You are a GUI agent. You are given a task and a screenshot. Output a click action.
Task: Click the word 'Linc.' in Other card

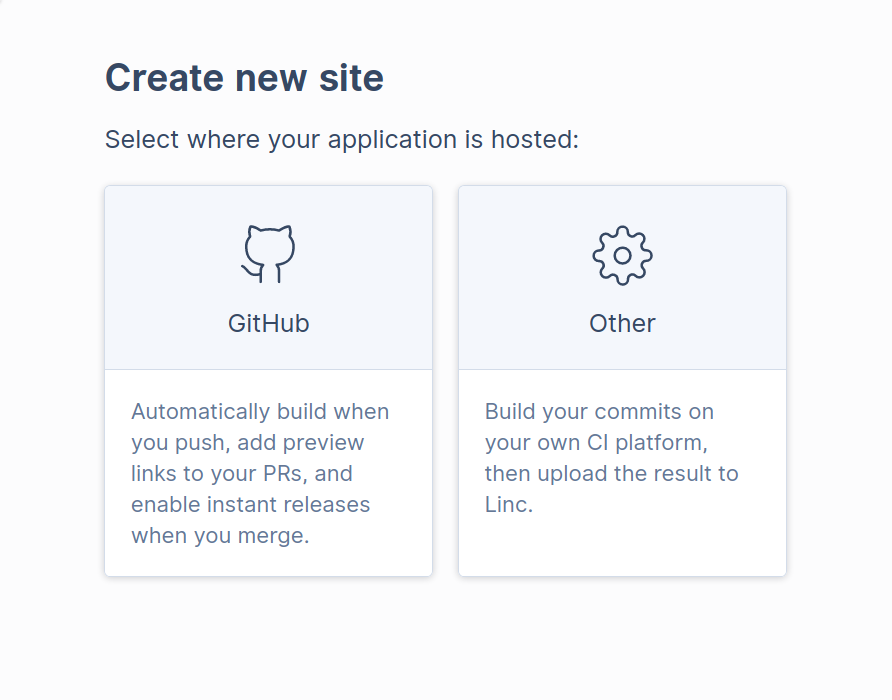[x=509, y=504]
